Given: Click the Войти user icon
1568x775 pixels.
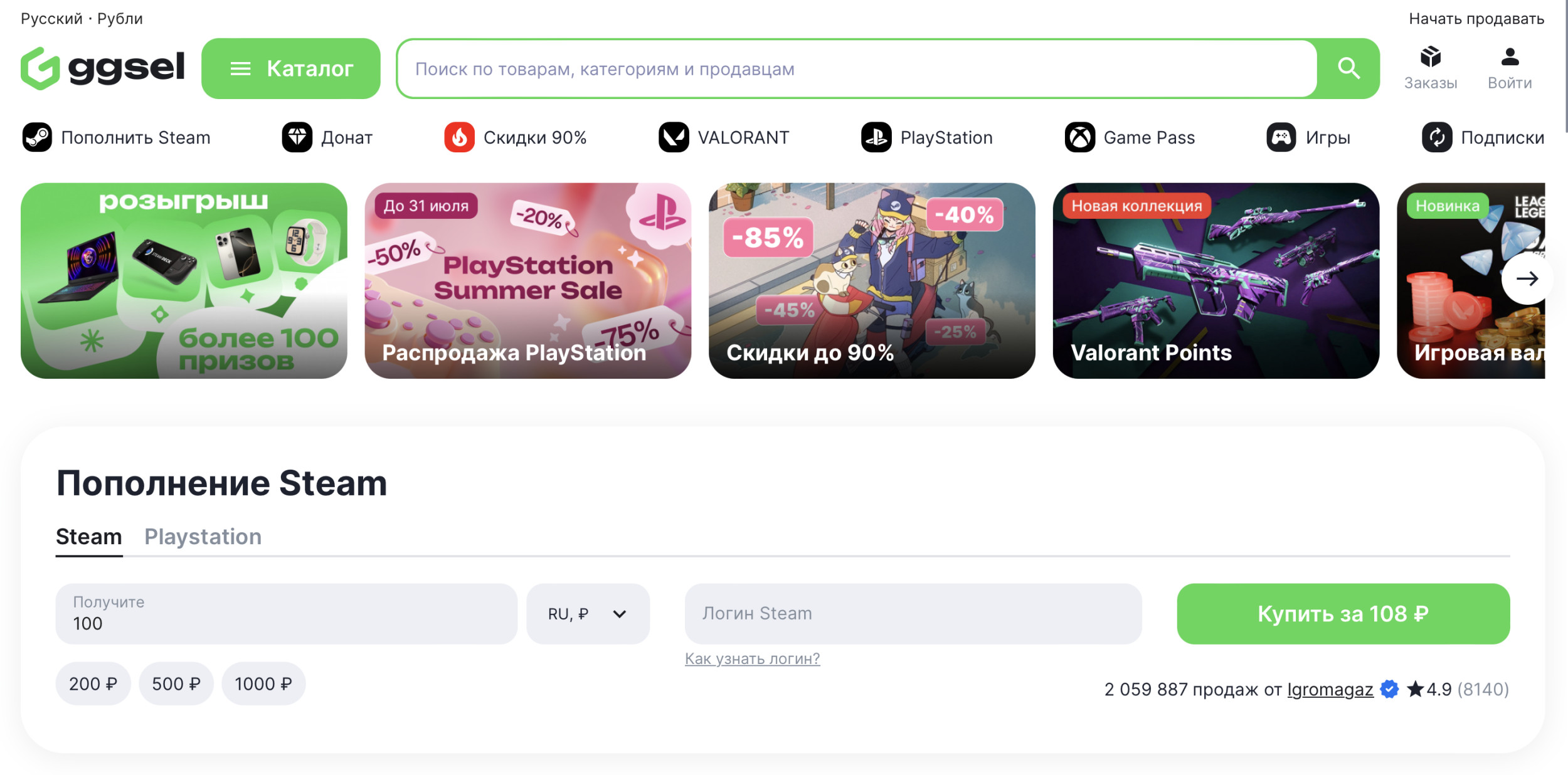Looking at the screenshot, I should [1510, 57].
